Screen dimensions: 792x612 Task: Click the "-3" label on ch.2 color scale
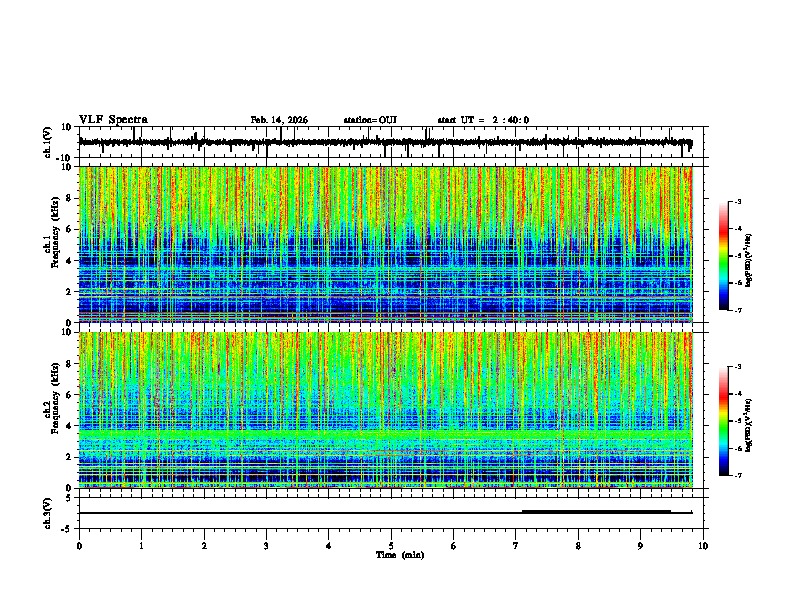click(737, 367)
